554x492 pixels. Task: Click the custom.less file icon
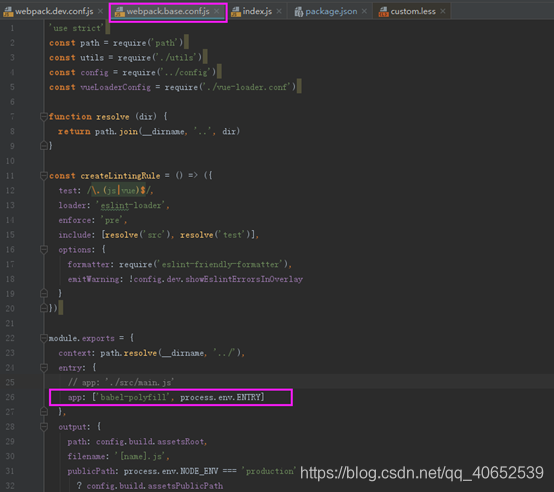[x=383, y=12]
